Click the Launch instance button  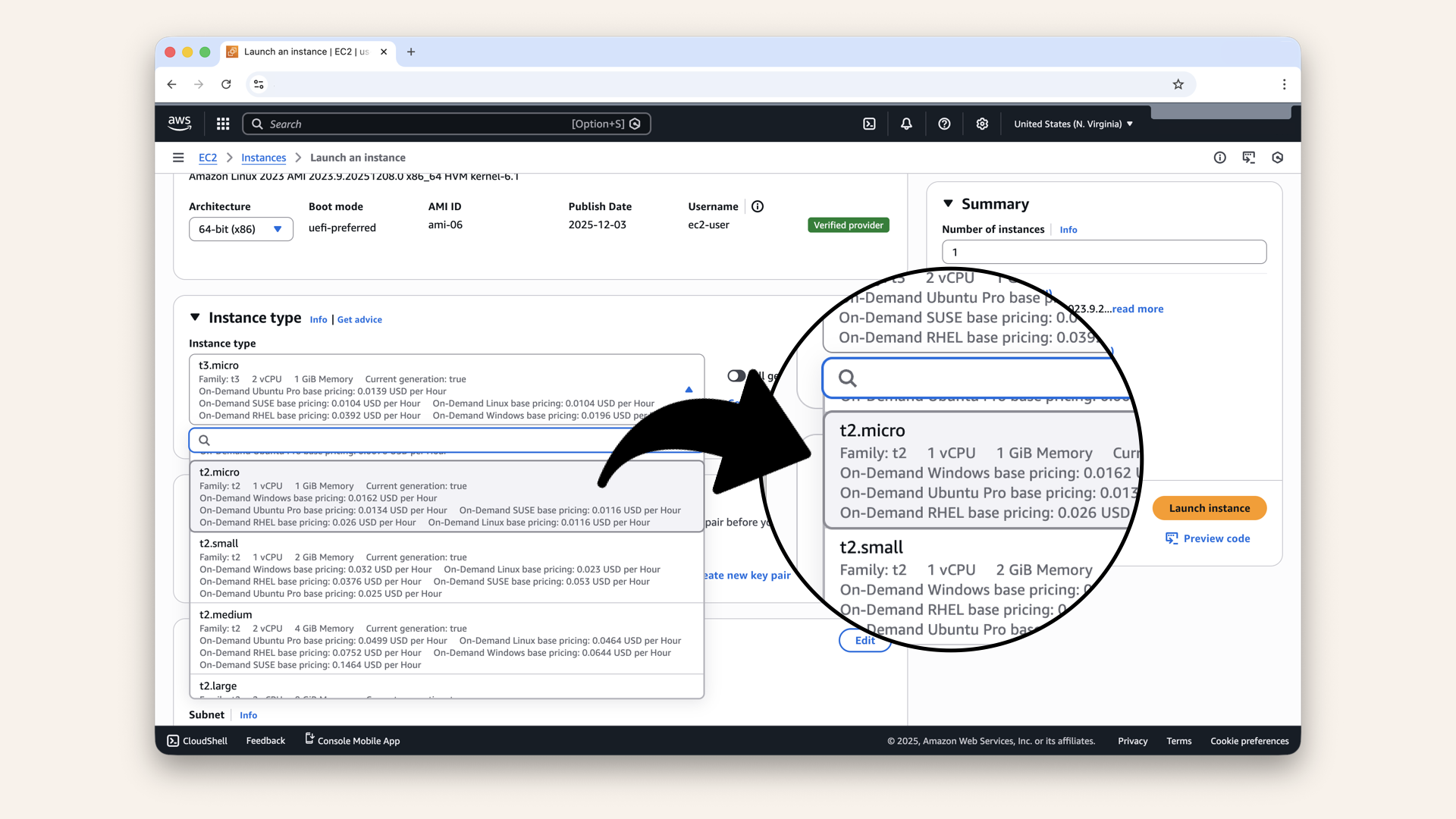coord(1209,508)
